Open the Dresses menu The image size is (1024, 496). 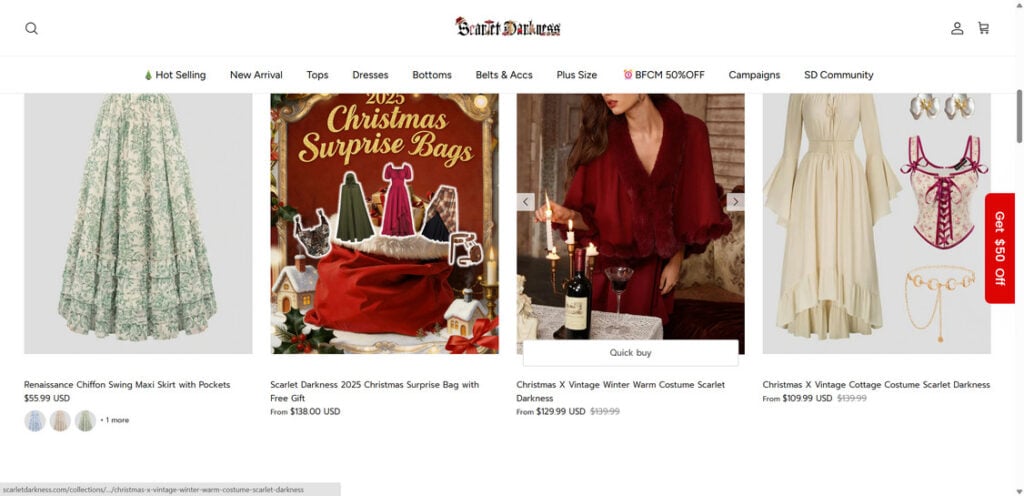(370, 75)
